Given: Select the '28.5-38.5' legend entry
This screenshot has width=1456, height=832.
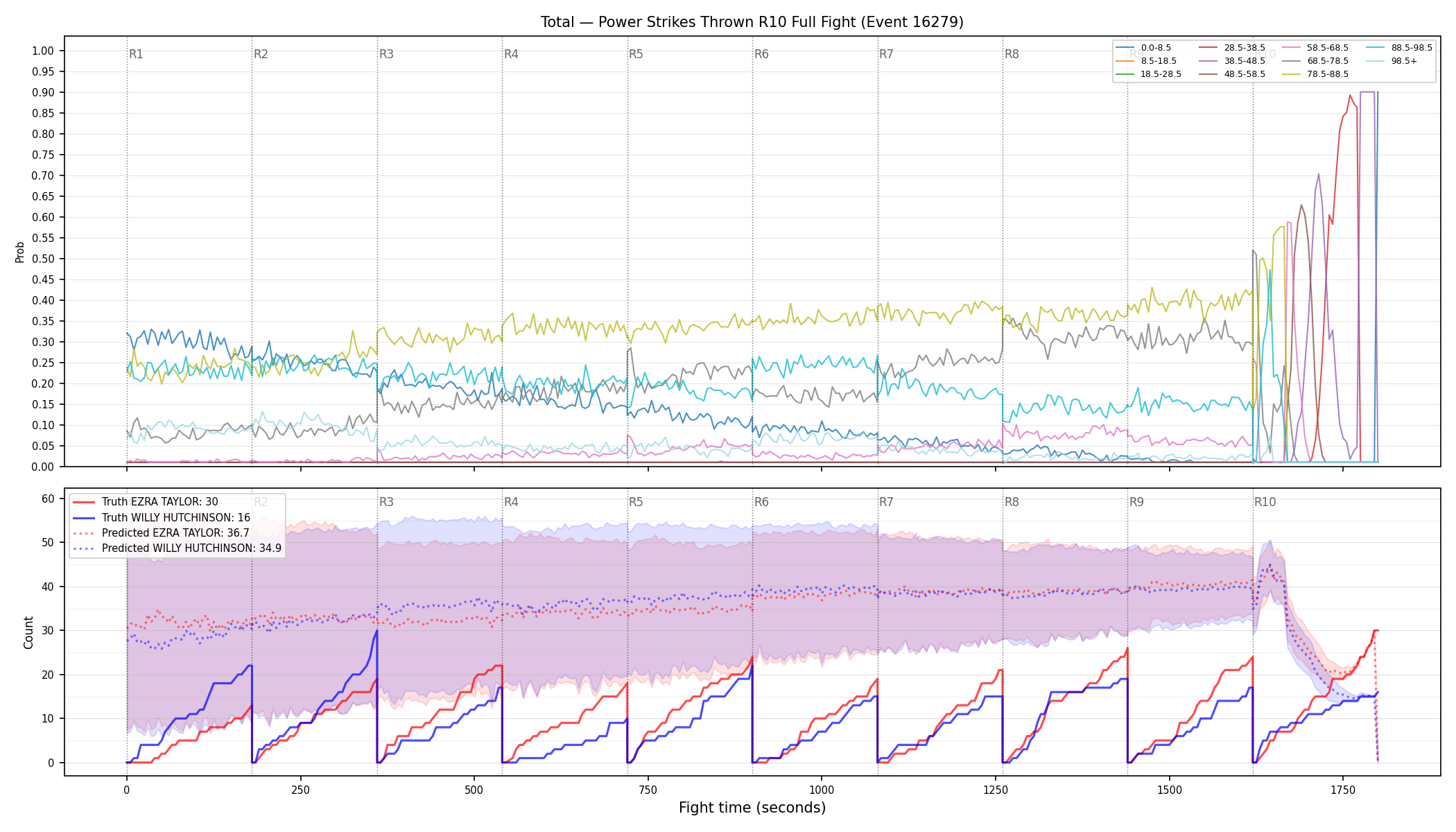Looking at the screenshot, I should [x=1232, y=48].
